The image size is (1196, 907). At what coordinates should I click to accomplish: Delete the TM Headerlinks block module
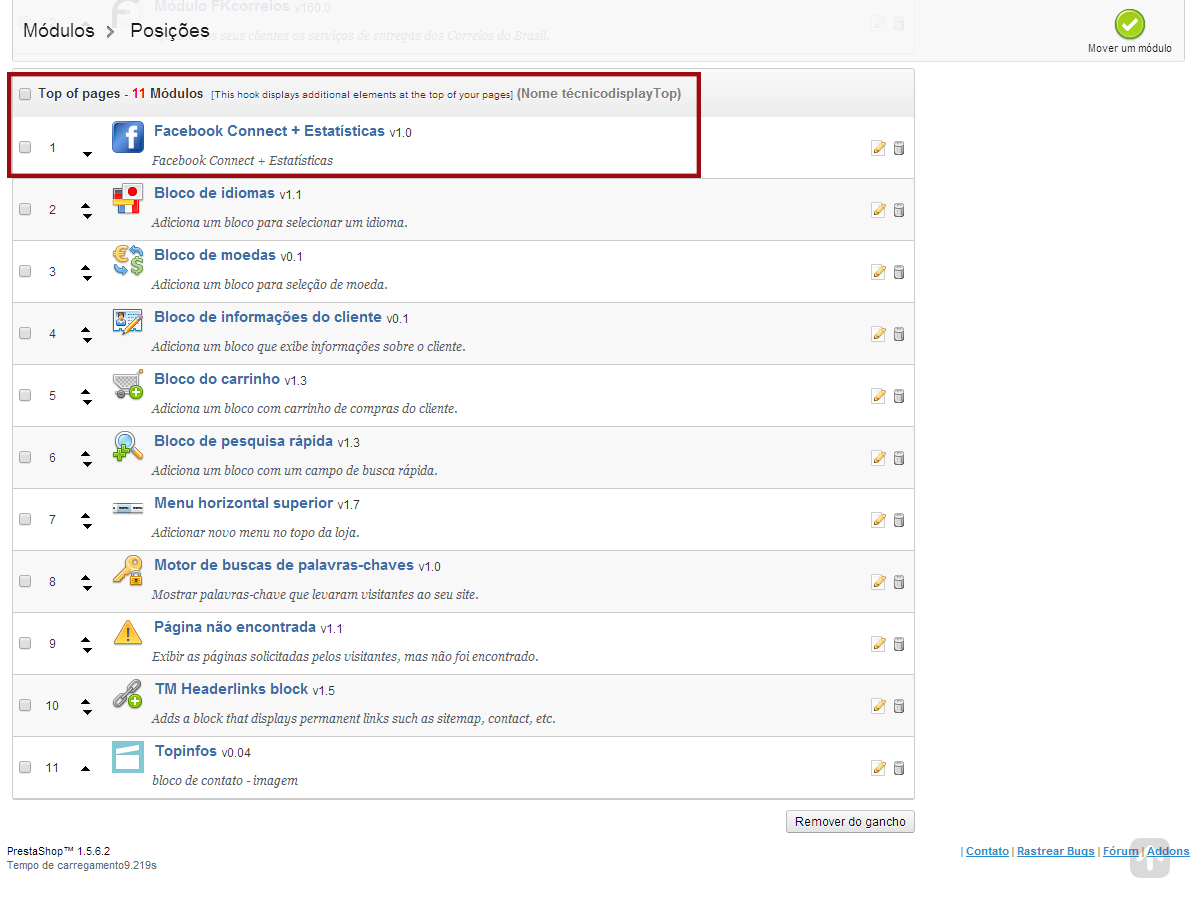point(899,706)
